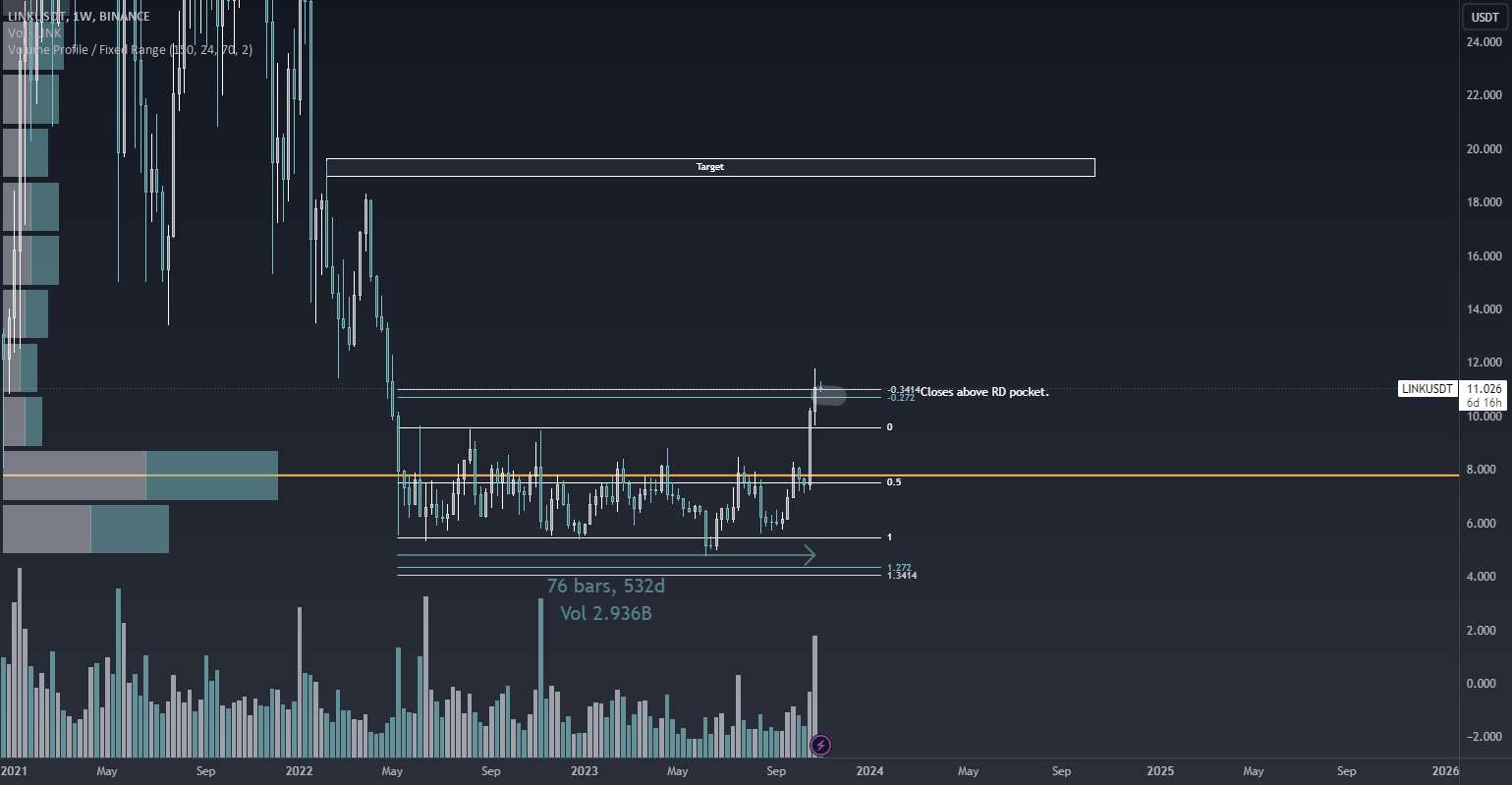The width and height of the screenshot is (1512, 785).
Task: Click the lightning bolt event icon on the time axis
Action: coord(820,746)
